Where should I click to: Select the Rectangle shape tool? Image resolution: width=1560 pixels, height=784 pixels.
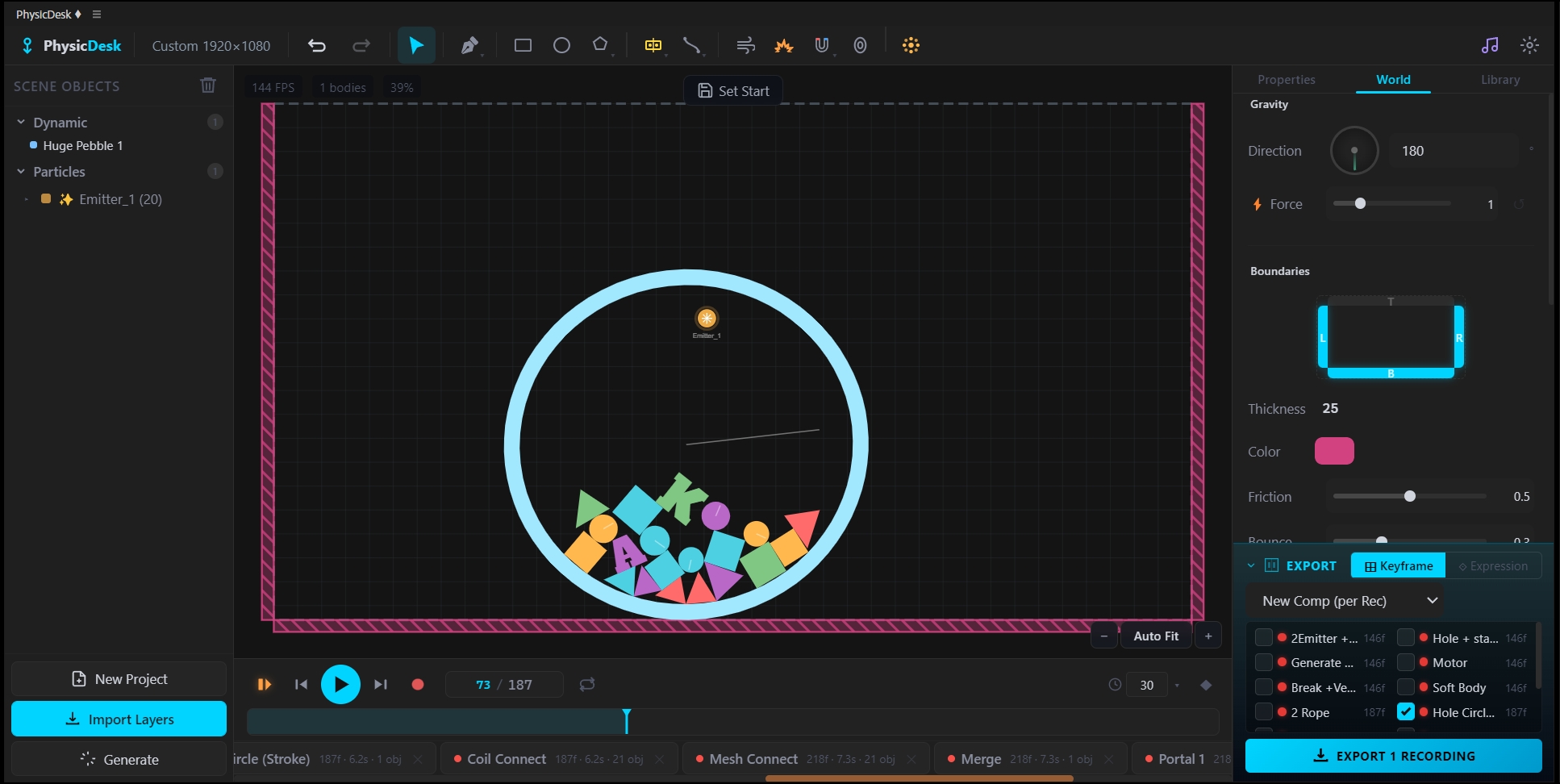523,45
